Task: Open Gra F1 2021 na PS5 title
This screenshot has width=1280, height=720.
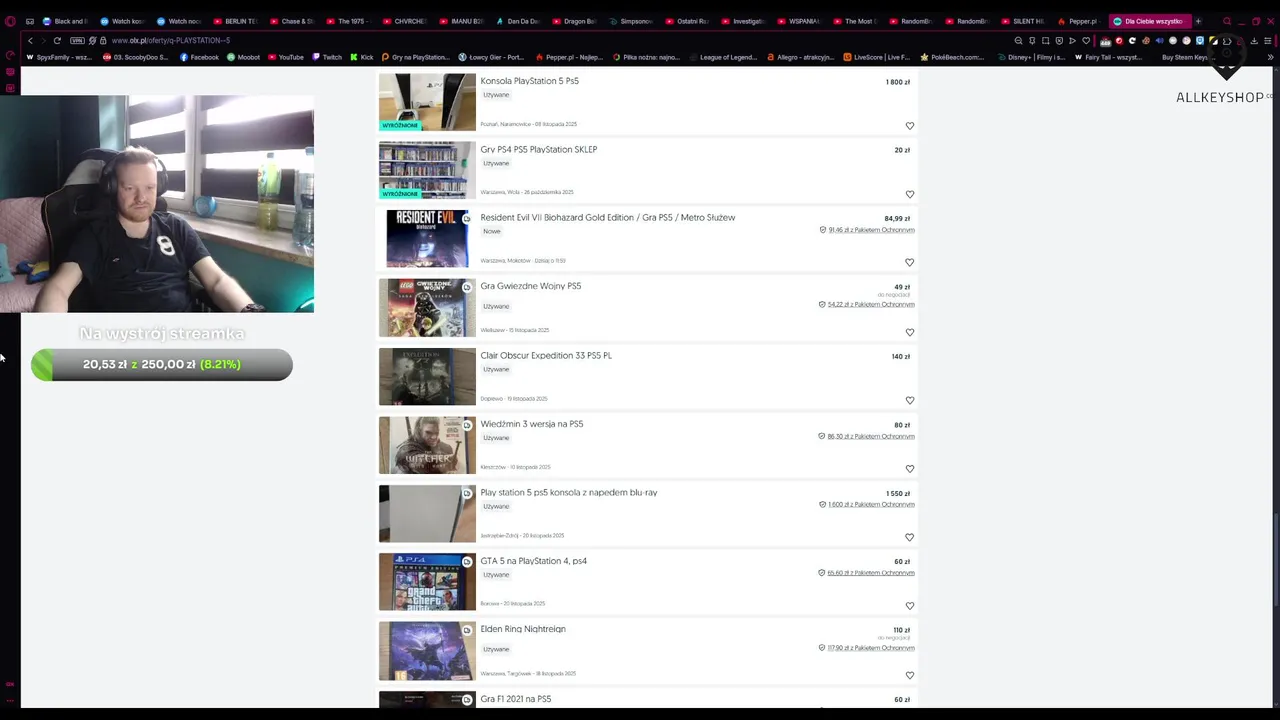Action: coord(515,699)
